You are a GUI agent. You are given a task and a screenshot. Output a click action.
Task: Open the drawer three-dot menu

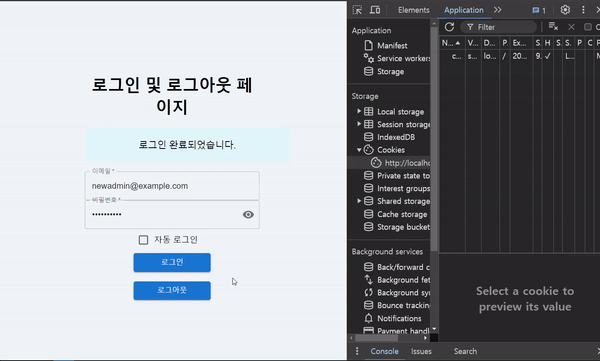357,351
